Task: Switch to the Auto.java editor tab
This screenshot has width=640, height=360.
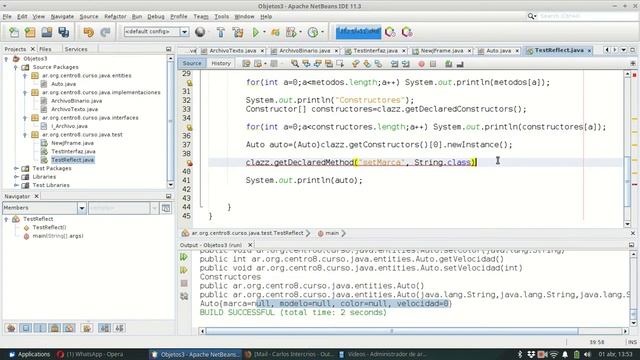Action: coord(498,51)
